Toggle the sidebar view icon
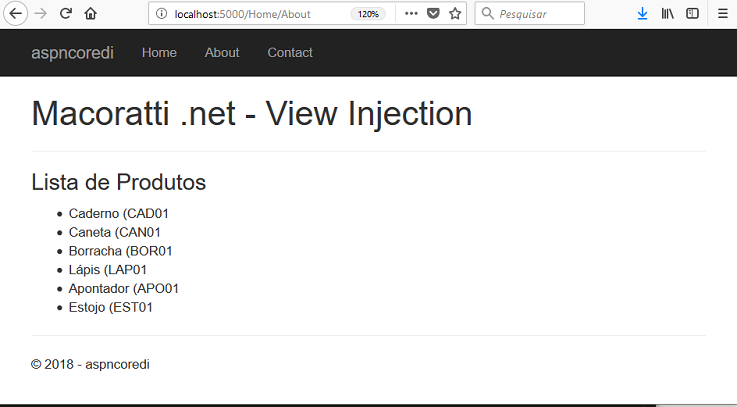 pyautogui.click(x=692, y=14)
